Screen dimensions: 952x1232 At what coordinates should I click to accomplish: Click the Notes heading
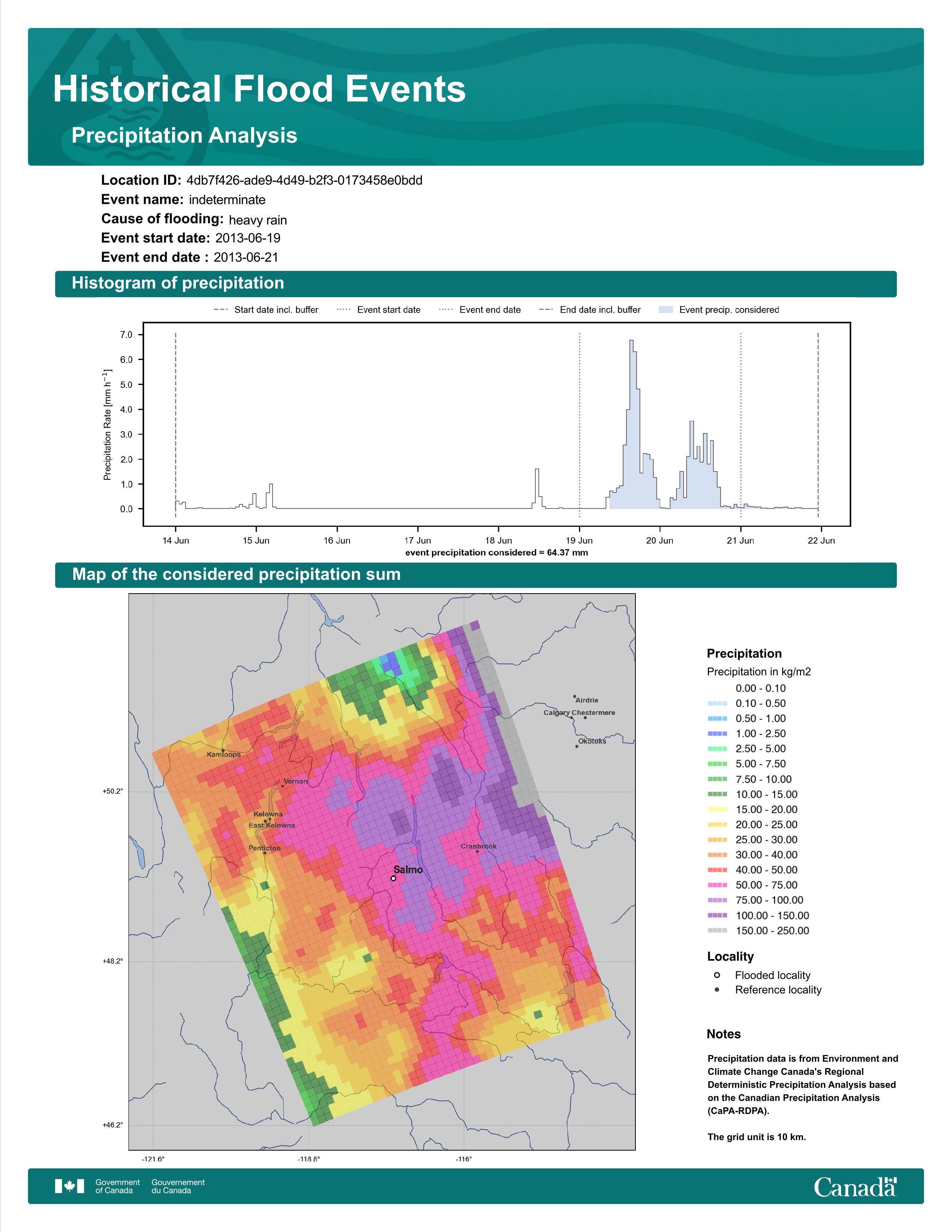tap(724, 1034)
